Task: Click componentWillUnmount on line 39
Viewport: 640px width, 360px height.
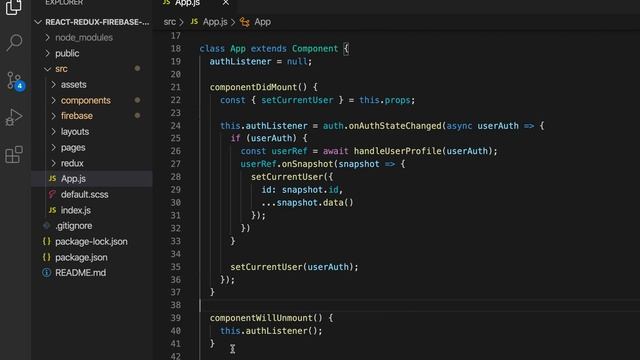Action: (x=261, y=318)
